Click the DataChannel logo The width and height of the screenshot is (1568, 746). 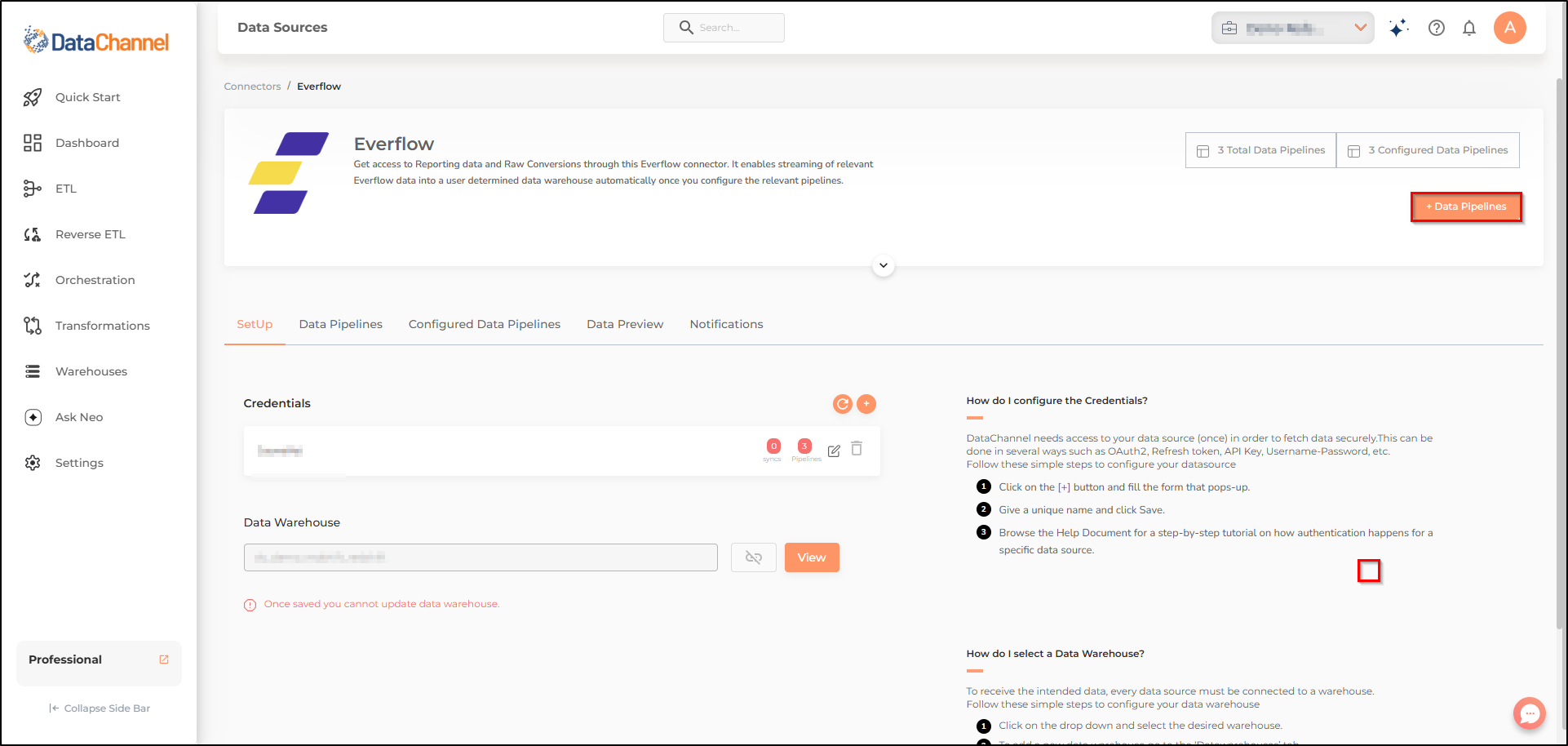click(96, 41)
